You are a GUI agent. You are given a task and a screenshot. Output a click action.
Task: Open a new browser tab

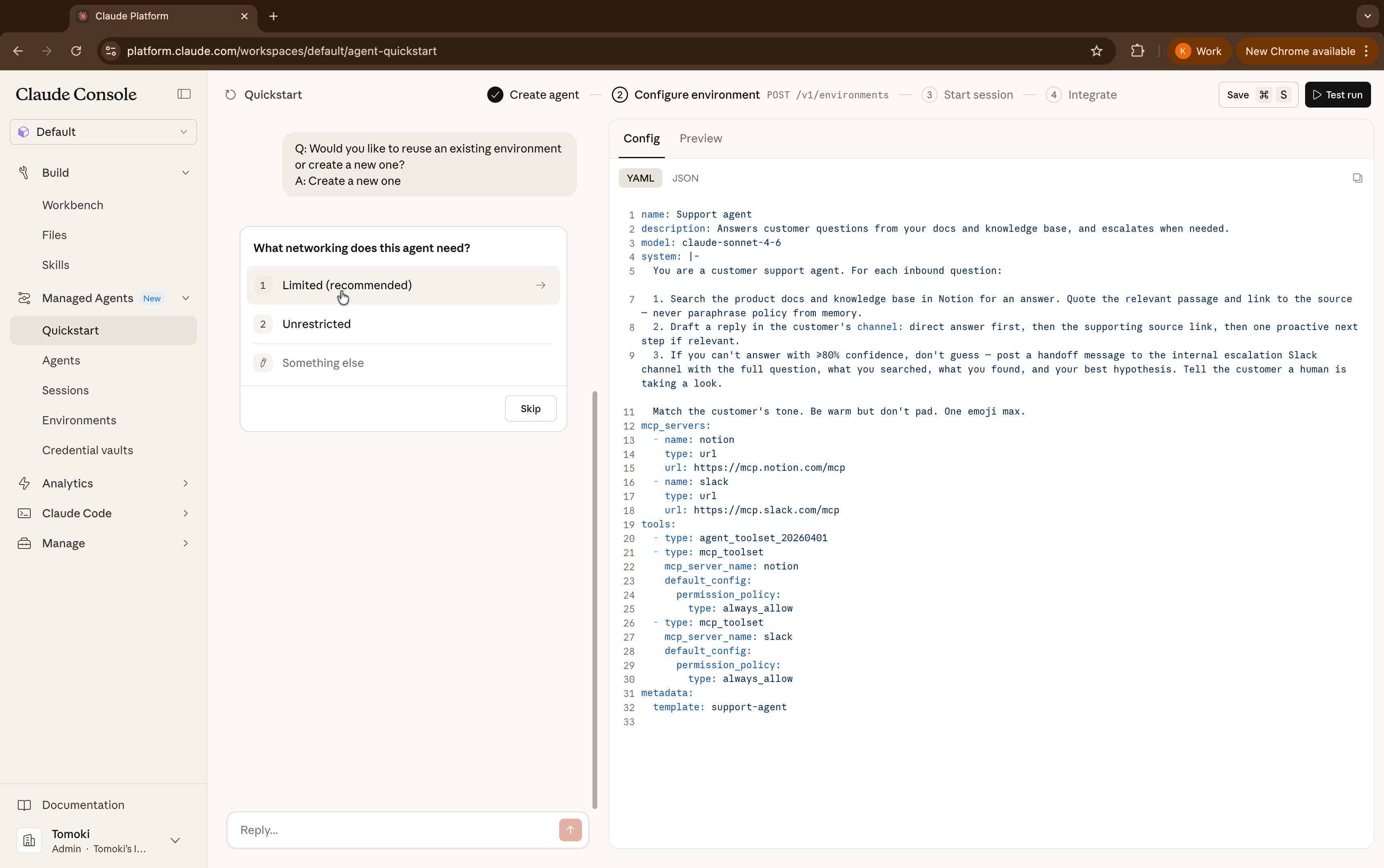tap(273, 16)
